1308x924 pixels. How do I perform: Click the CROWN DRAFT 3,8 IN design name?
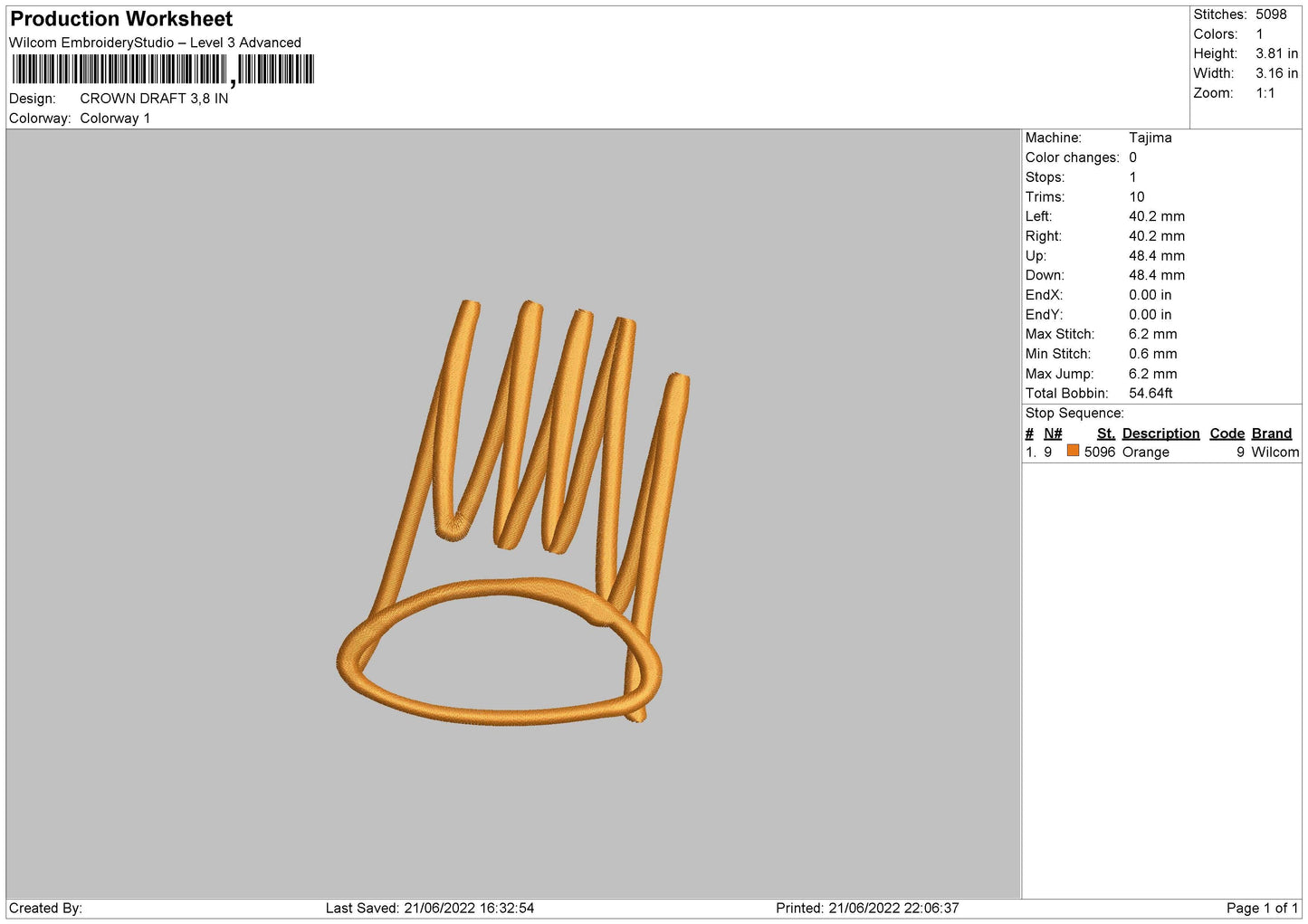click(x=154, y=99)
